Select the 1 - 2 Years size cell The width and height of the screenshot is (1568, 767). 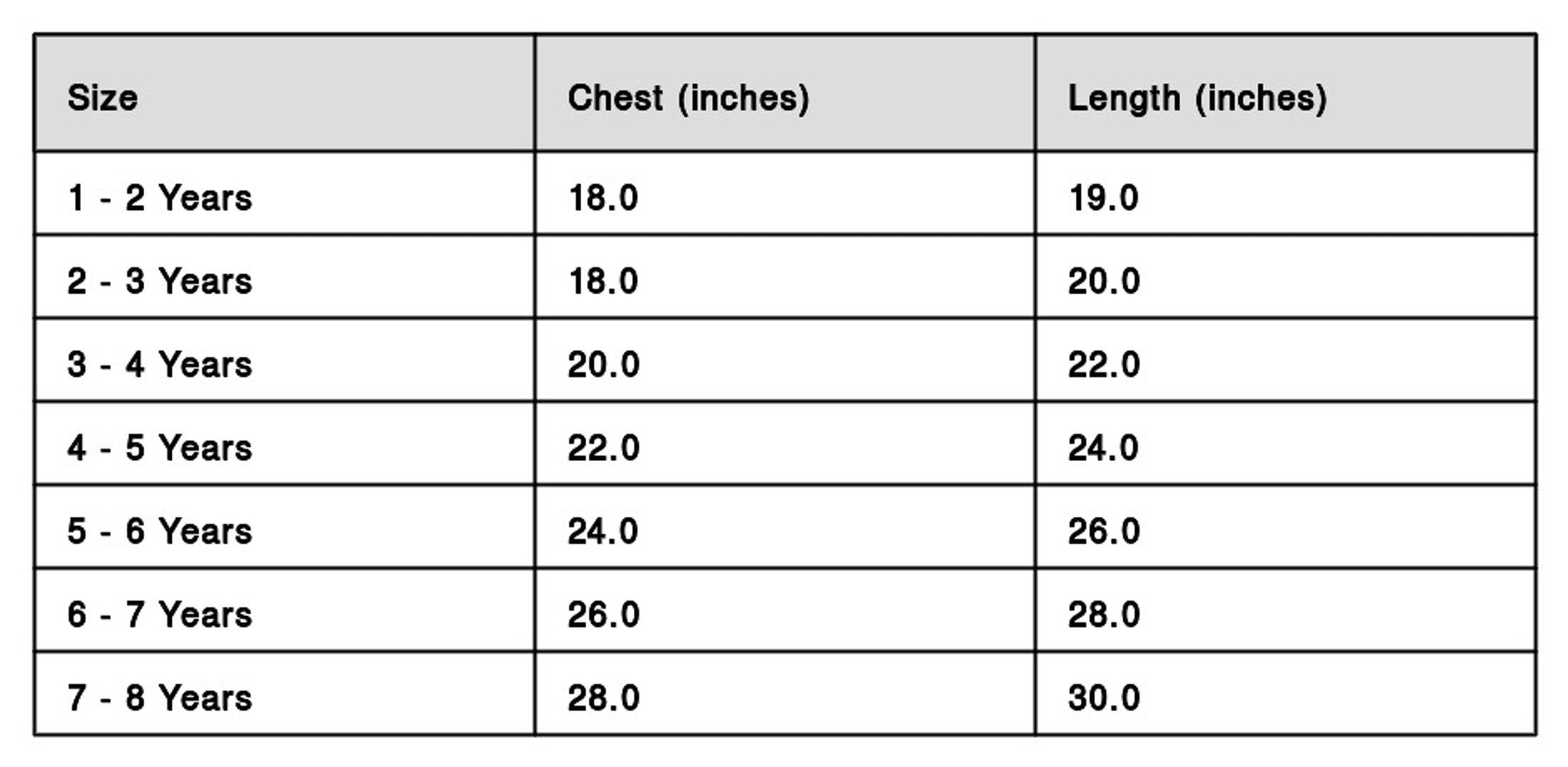click(160, 197)
